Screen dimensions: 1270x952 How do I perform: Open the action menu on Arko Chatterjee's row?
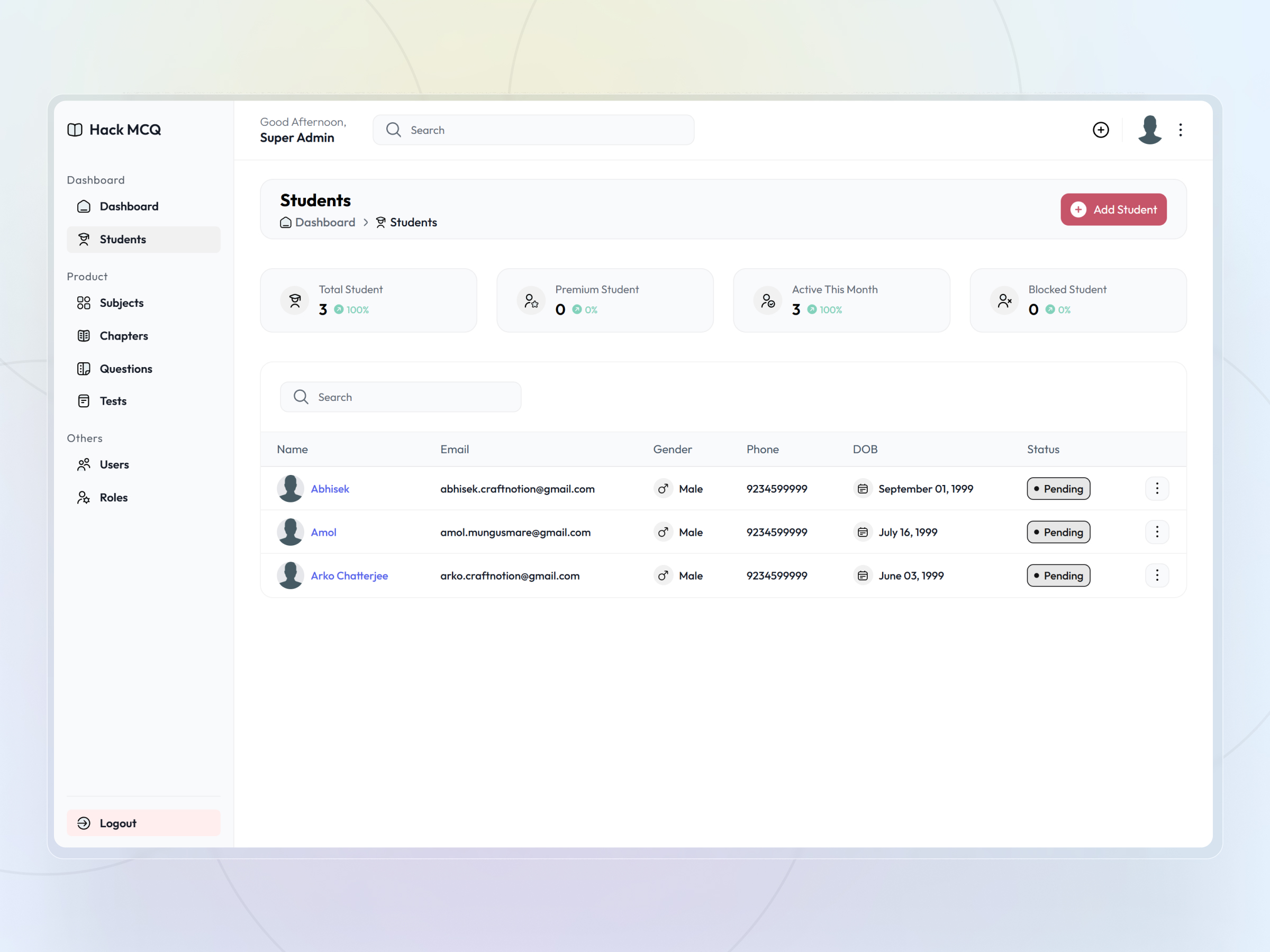[x=1157, y=575]
